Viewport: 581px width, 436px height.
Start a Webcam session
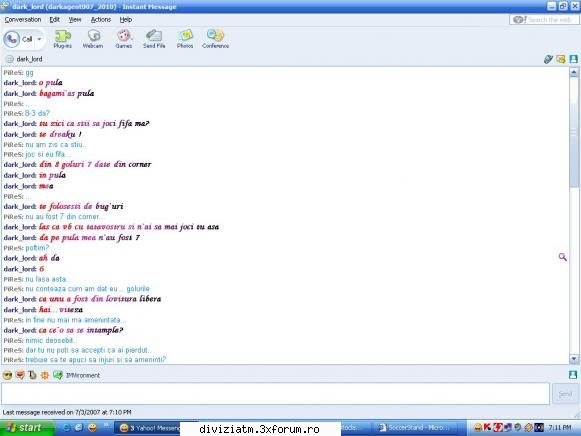click(93, 39)
